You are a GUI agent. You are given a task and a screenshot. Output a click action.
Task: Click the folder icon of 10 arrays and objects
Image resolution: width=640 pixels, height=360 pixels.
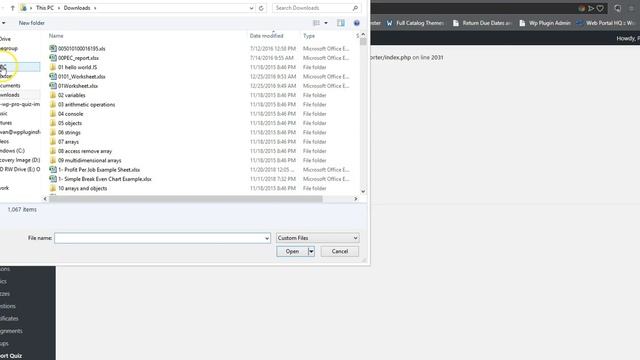[x=53, y=188]
